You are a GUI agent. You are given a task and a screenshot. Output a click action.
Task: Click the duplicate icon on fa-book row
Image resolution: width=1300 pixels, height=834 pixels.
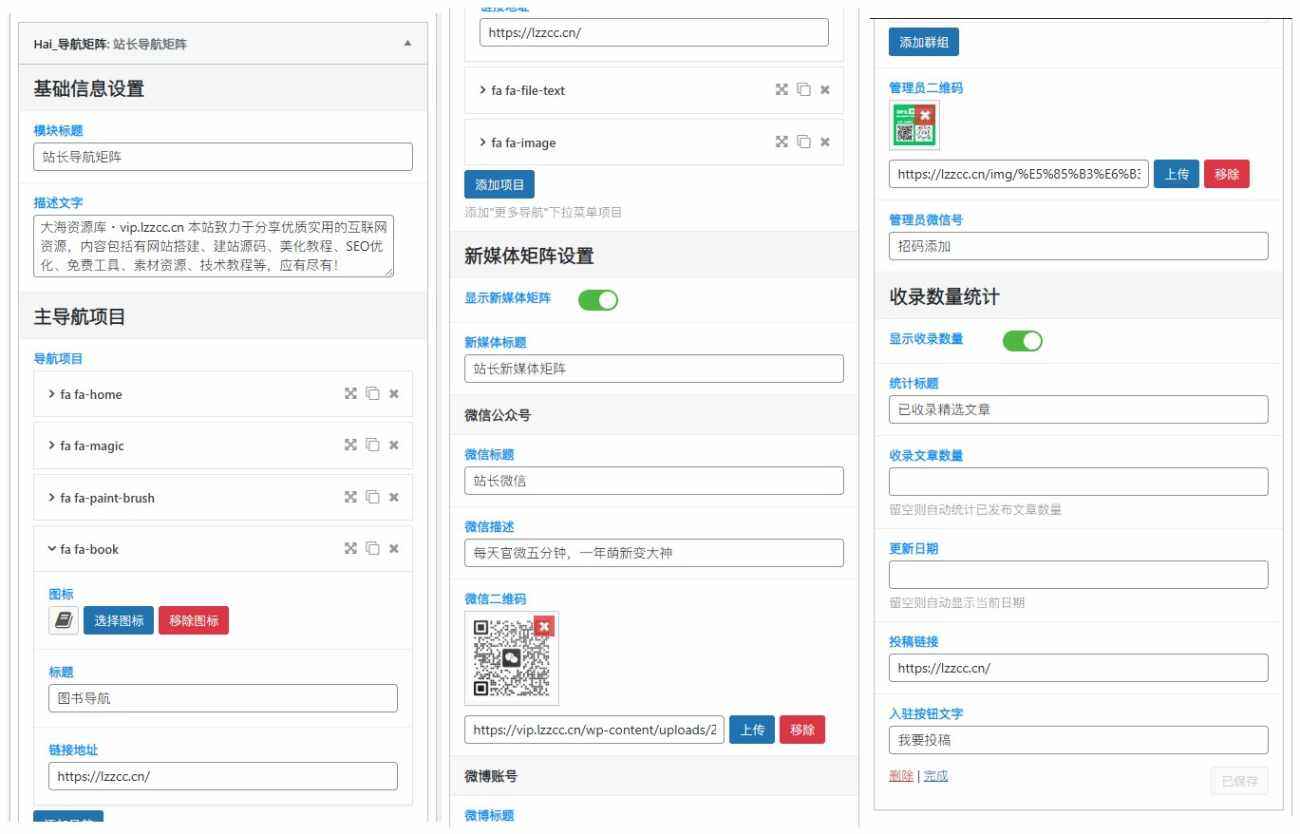372,548
